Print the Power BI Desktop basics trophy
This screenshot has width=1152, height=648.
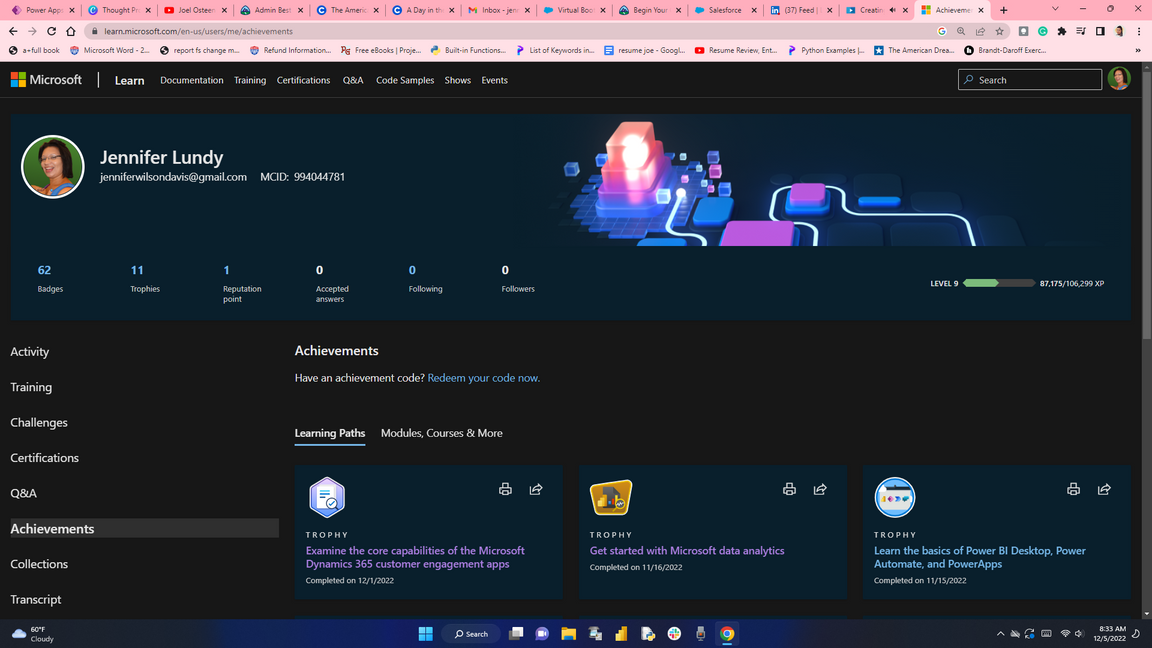point(1073,489)
